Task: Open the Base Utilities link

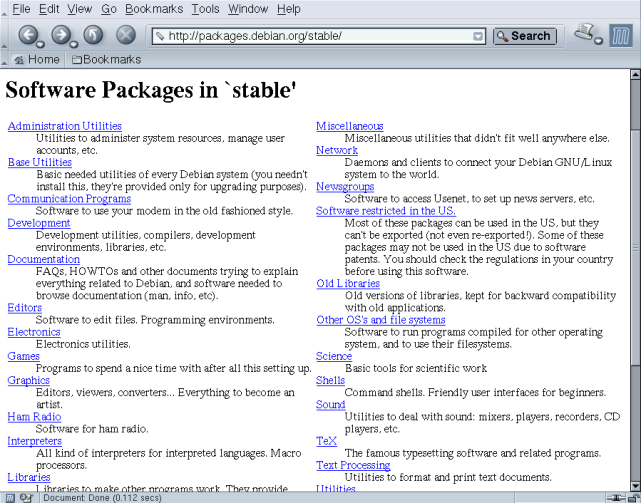Action: (x=40, y=162)
